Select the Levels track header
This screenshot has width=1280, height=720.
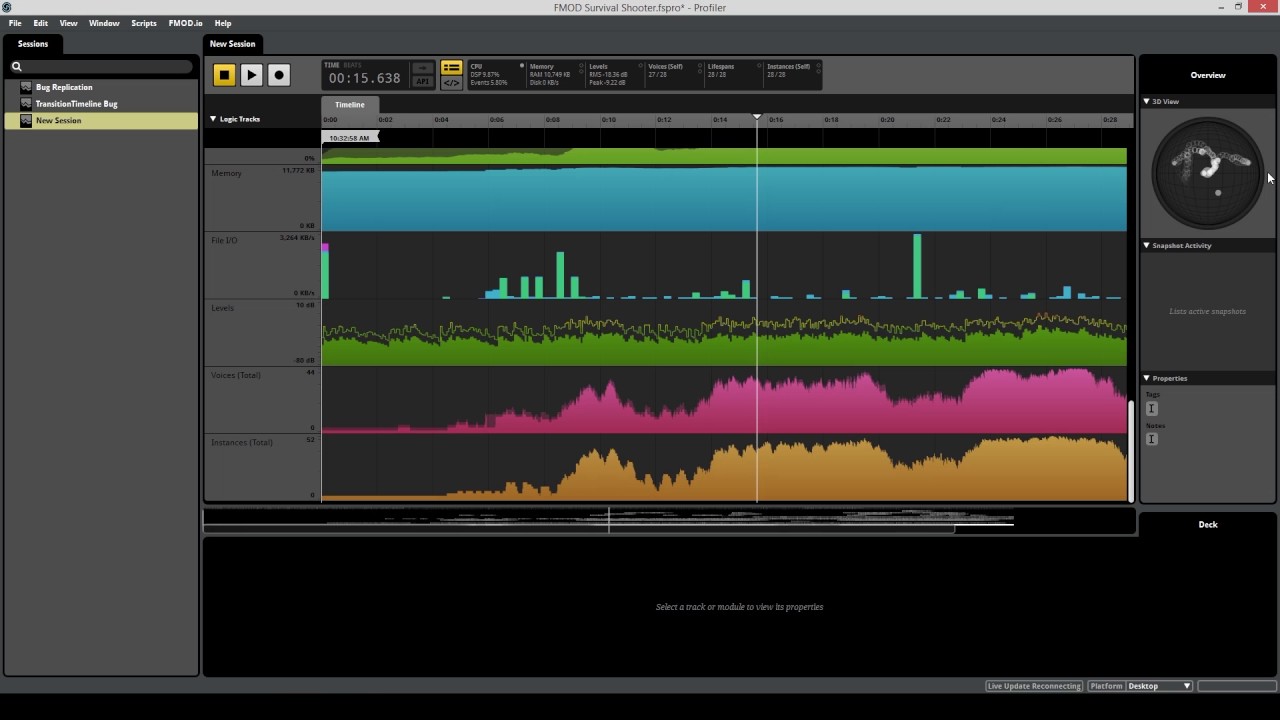pos(263,332)
